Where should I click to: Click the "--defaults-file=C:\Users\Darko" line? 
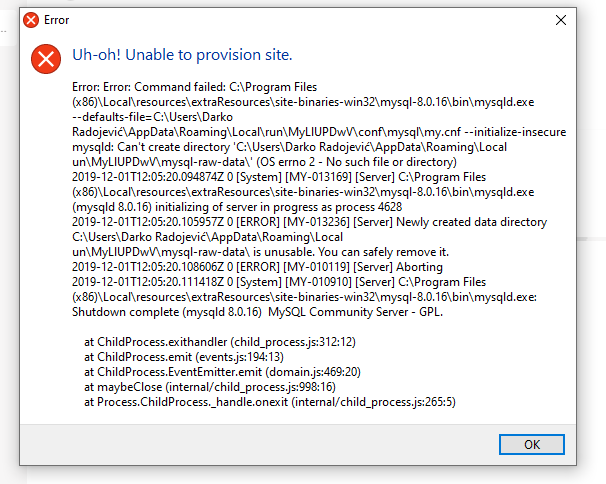(x=152, y=117)
